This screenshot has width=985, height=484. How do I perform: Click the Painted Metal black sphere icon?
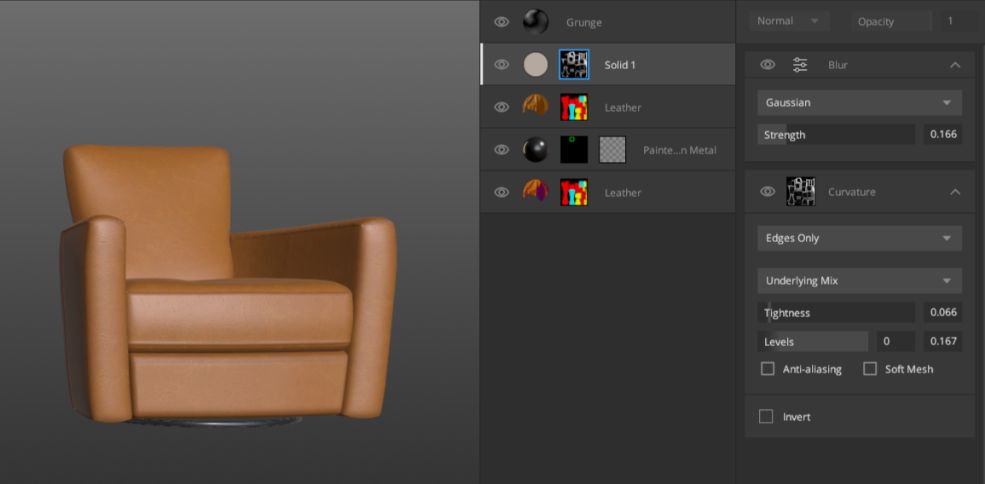tap(535, 150)
